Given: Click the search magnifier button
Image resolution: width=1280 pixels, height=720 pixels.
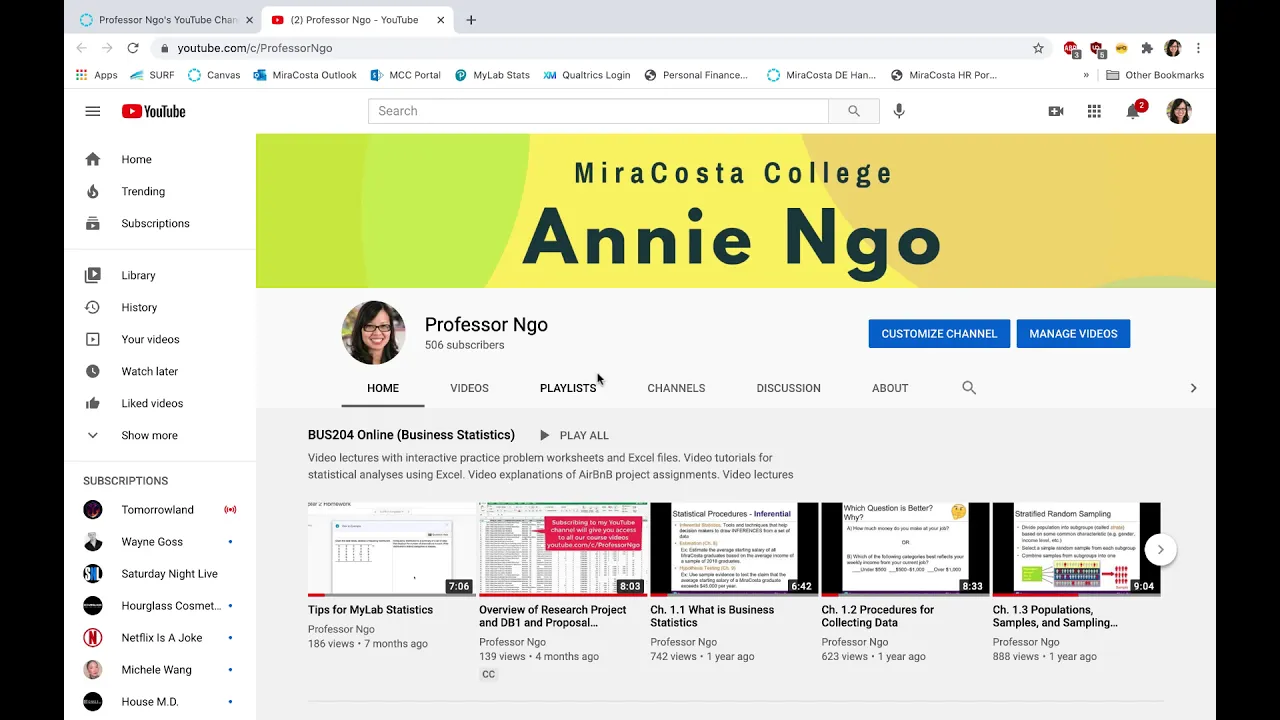Looking at the screenshot, I should (x=854, y=111).
